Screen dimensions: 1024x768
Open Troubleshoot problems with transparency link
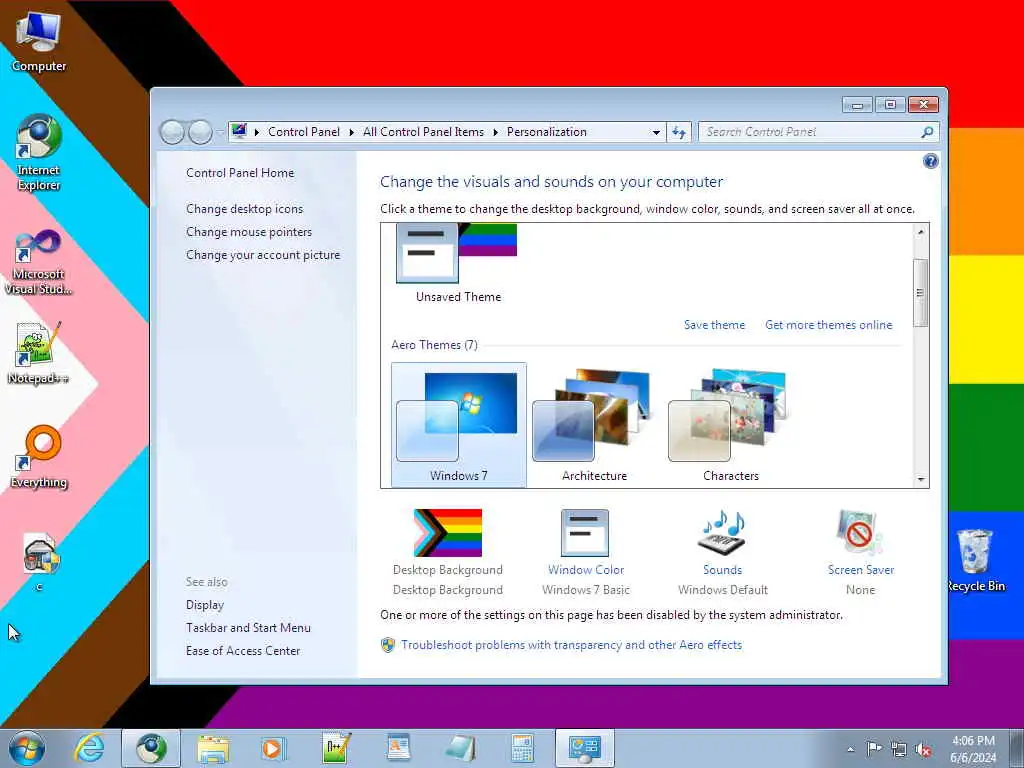571,645
